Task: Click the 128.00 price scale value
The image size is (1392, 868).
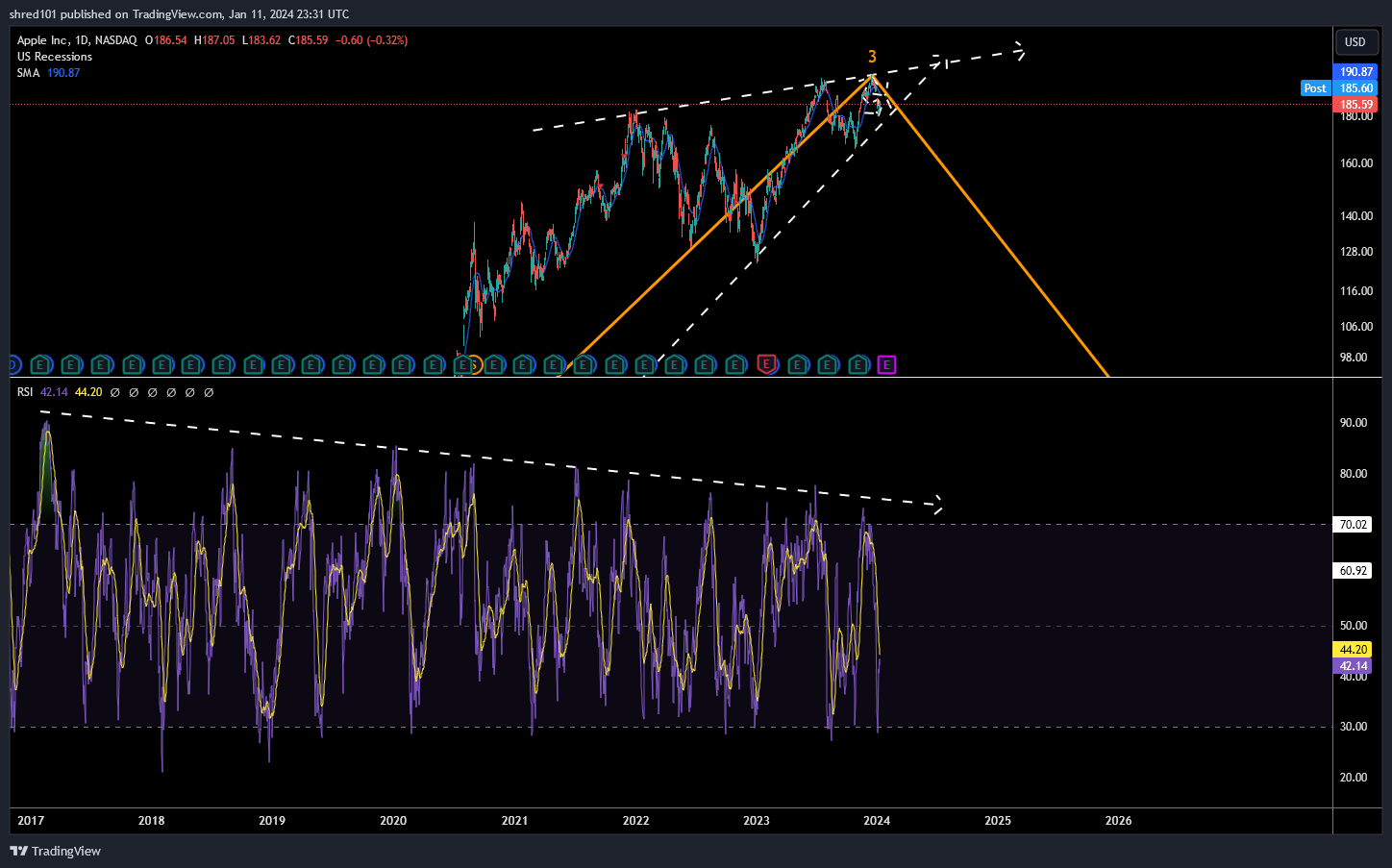Action: 1356,252
